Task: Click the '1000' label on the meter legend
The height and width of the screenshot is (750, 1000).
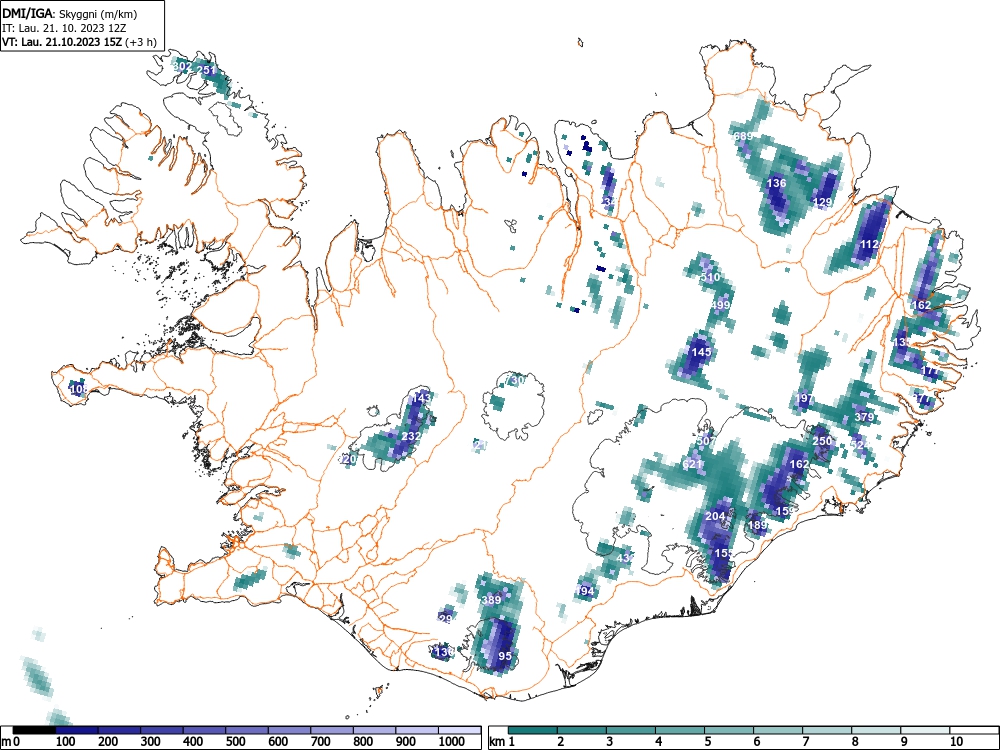Action: [451, 742]
